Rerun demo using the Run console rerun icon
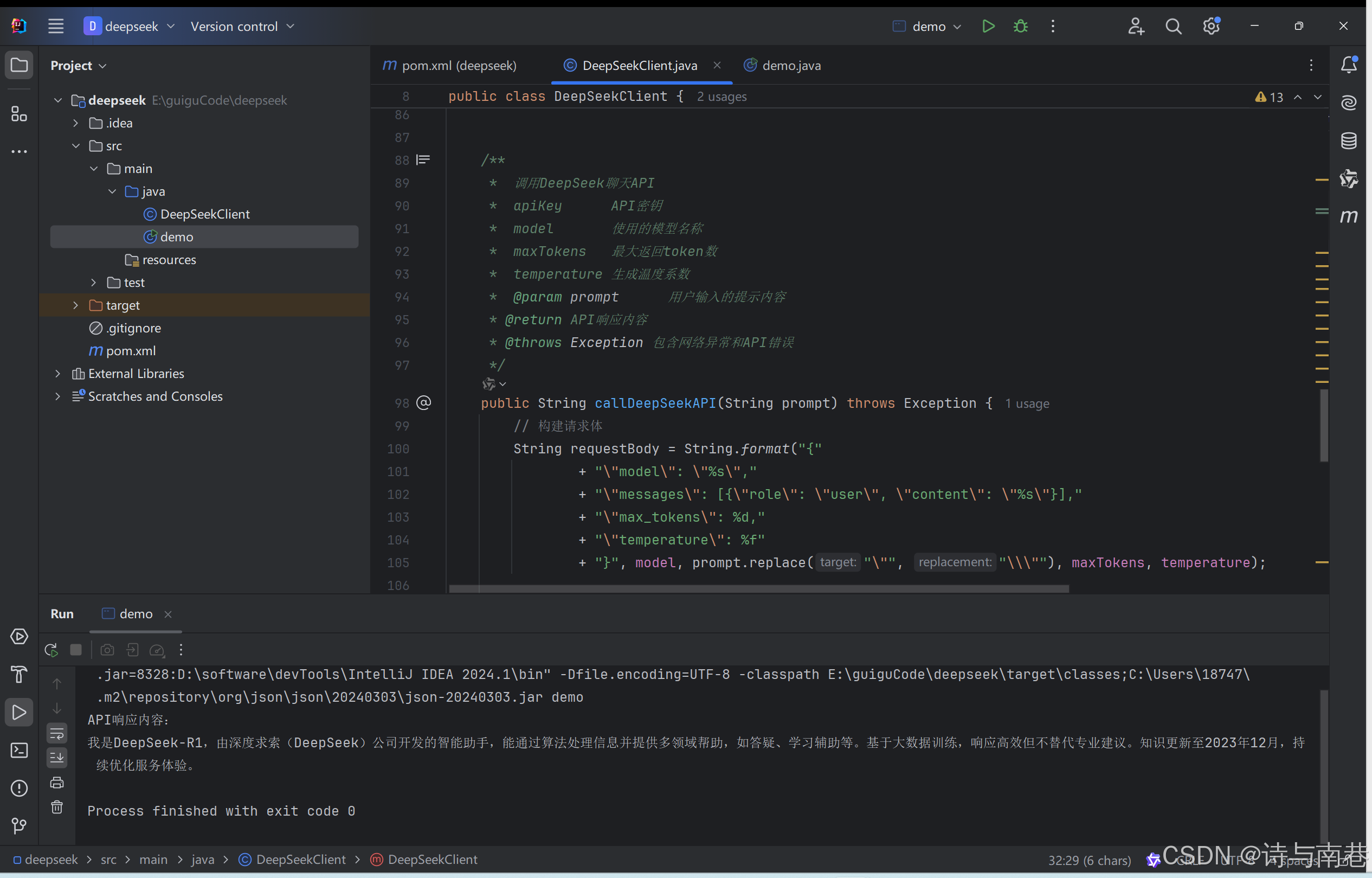The width and height of the screenshot is (1372, 878). (51, 650)
